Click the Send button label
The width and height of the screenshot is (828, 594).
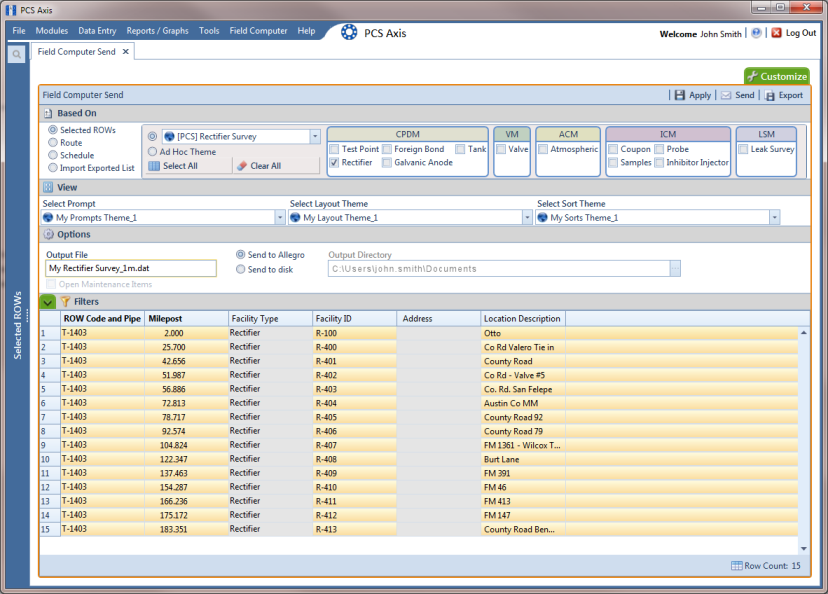pos(745,95)
